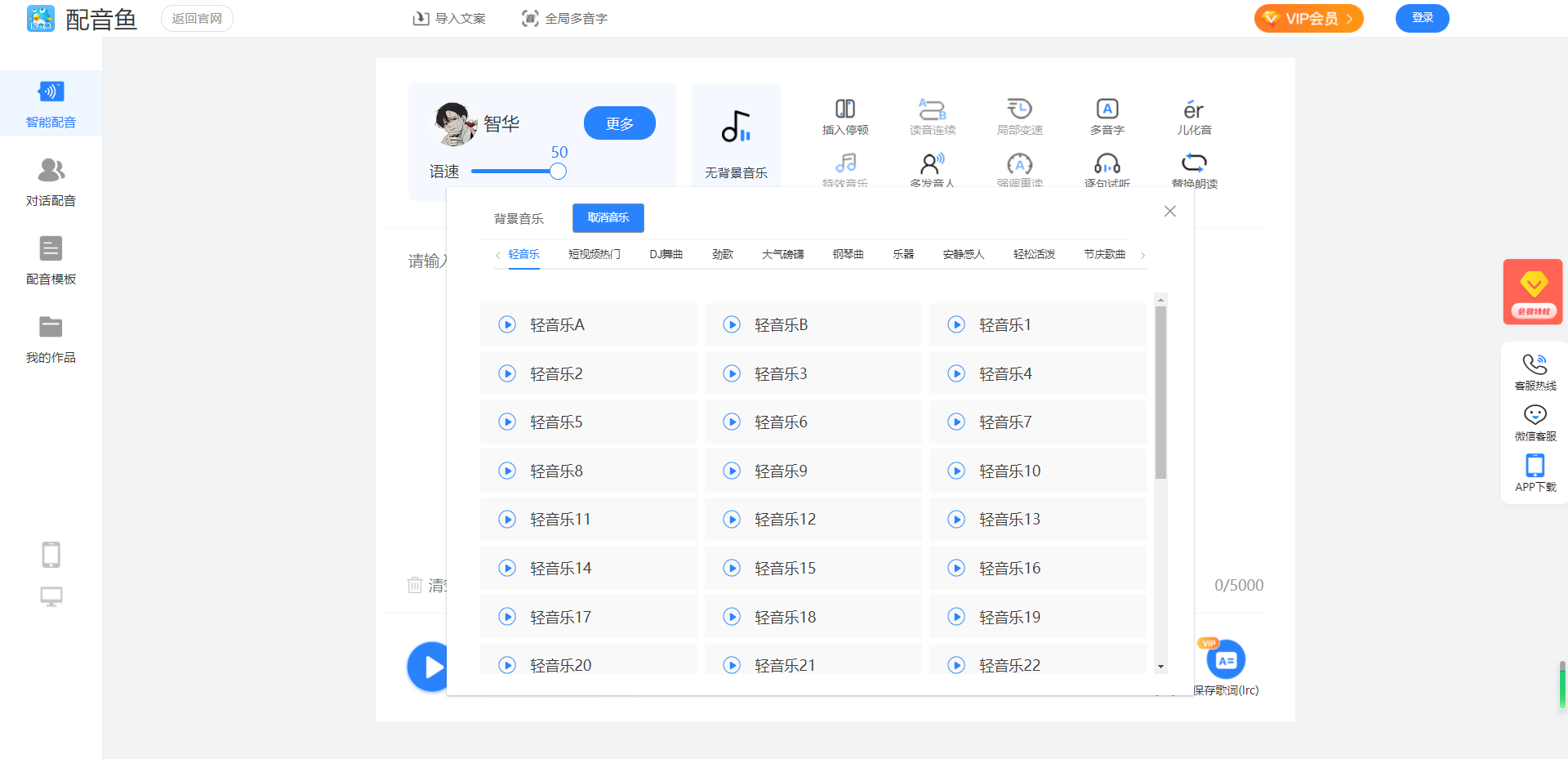Screen dimensions: 1568x759
Task: Click the APP下载 icon
Action: [1535, 466]
